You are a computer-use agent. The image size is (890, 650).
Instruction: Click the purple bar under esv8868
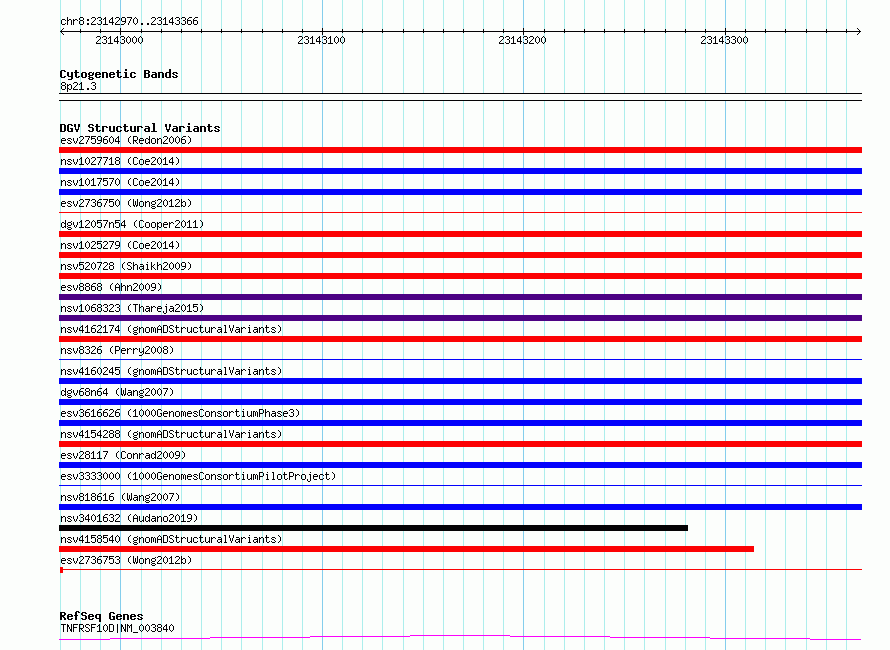click(460, 297)
